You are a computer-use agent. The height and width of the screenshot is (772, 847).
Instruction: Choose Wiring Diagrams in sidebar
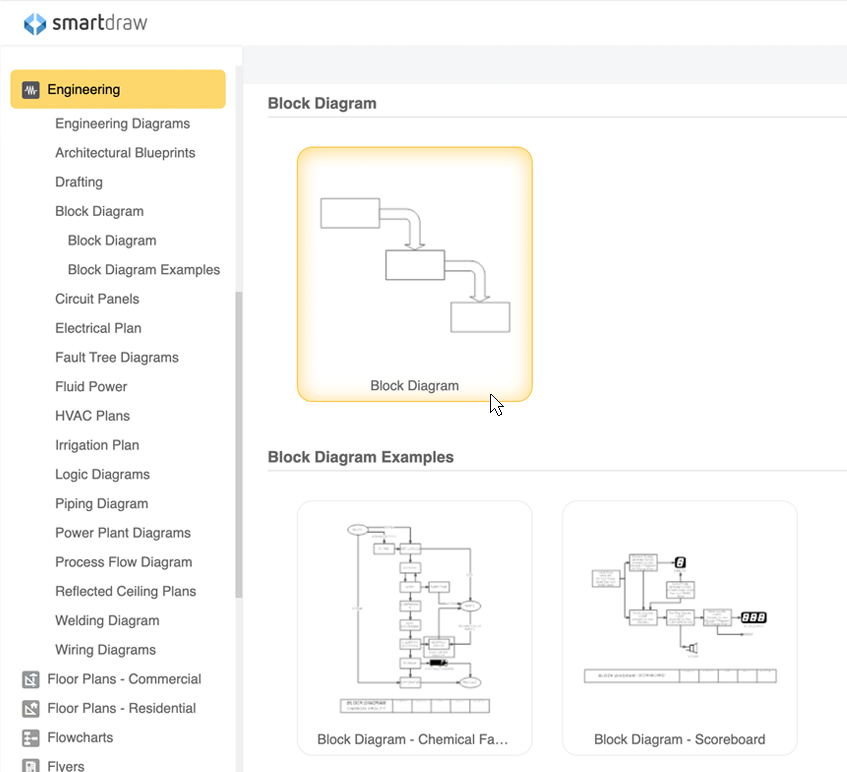pyautogui.click(x=105, y=649)
